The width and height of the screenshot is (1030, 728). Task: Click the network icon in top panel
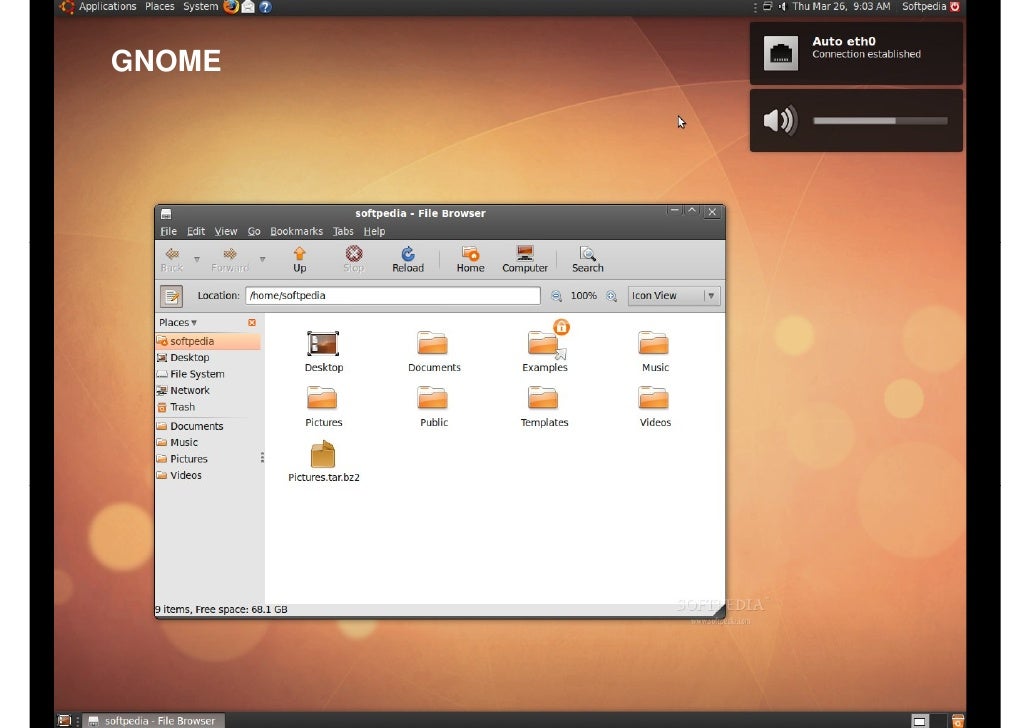[767, 7]
